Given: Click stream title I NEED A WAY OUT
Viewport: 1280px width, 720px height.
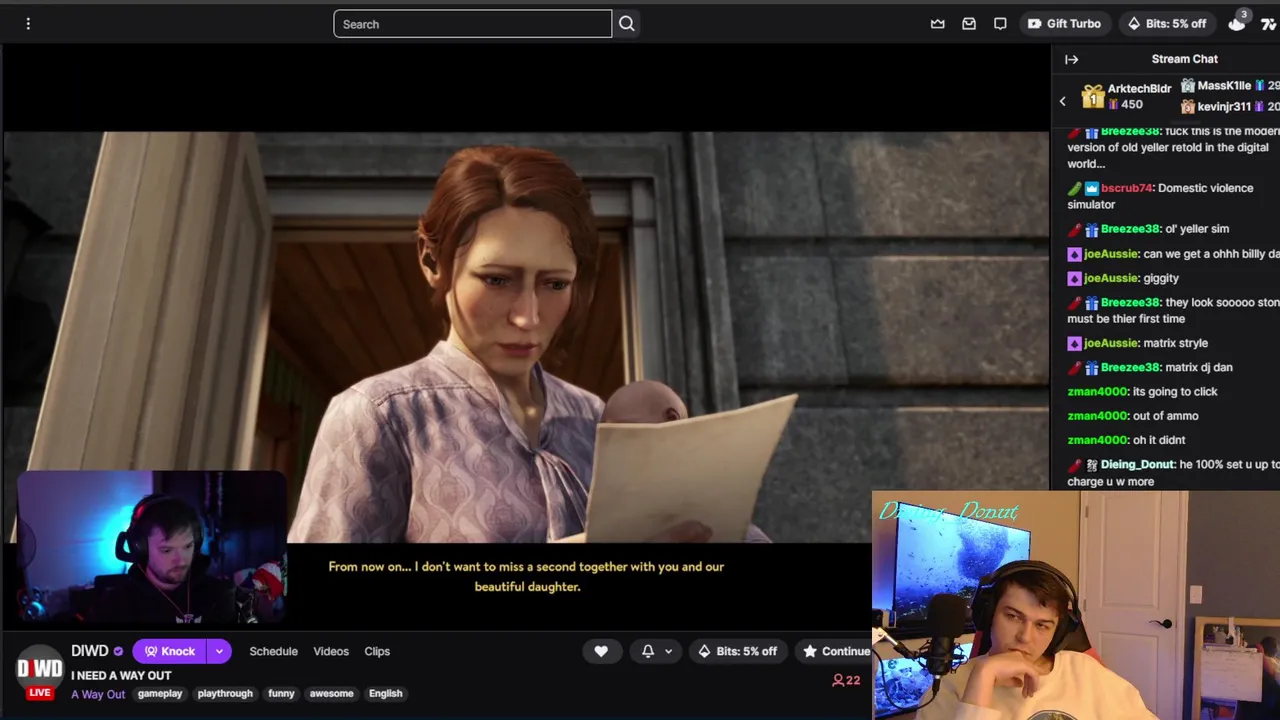Looking at the screenshot, I should pyautogui.click(x=121, y=676).
